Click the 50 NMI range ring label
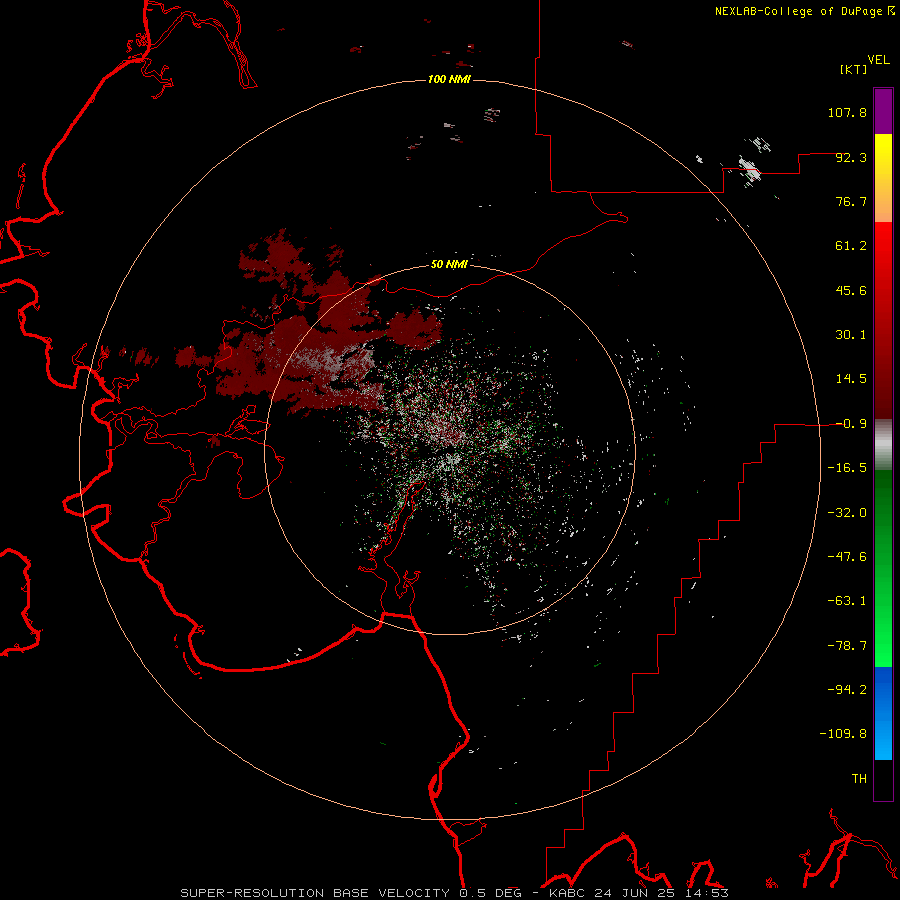 point(449,264)
